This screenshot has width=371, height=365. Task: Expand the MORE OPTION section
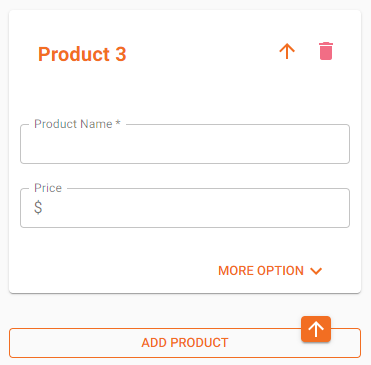click(x=270, y=271)
